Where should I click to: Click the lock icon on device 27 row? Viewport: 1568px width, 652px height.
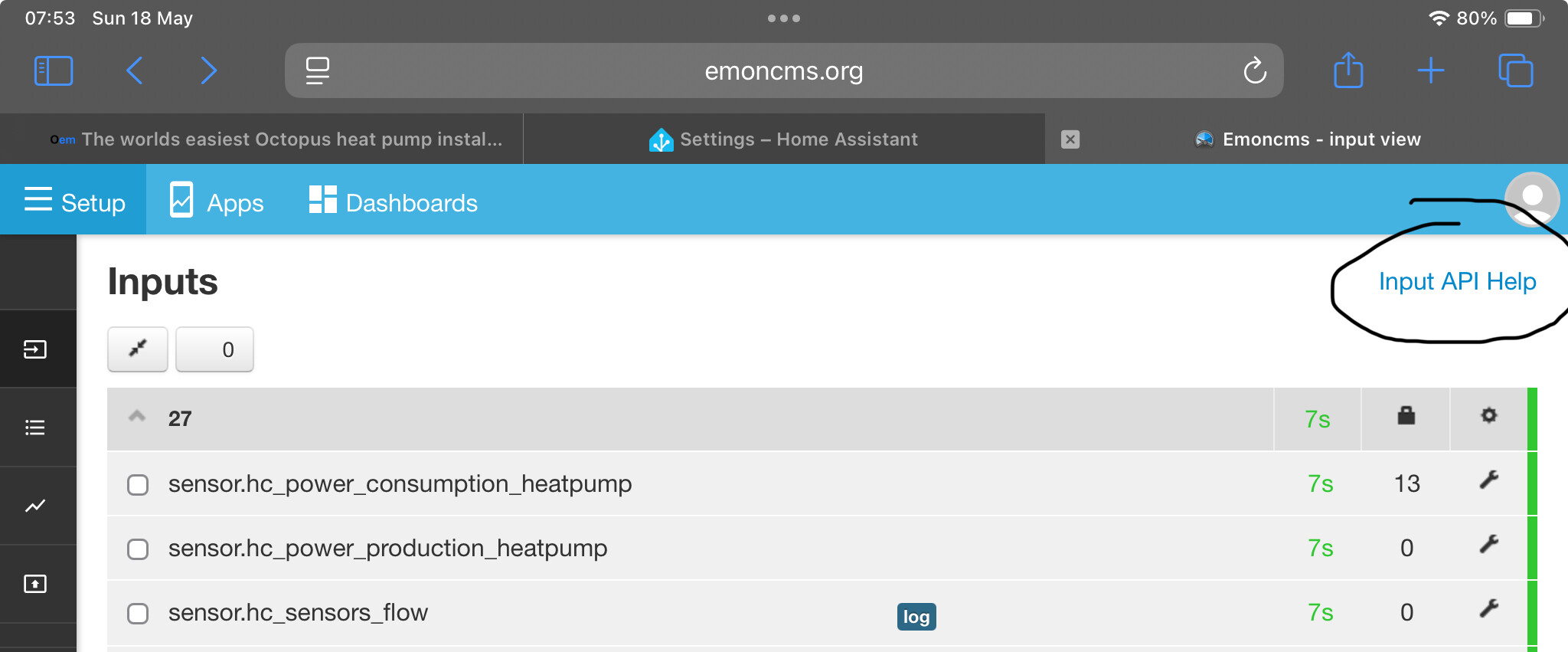pos(1406,415)
